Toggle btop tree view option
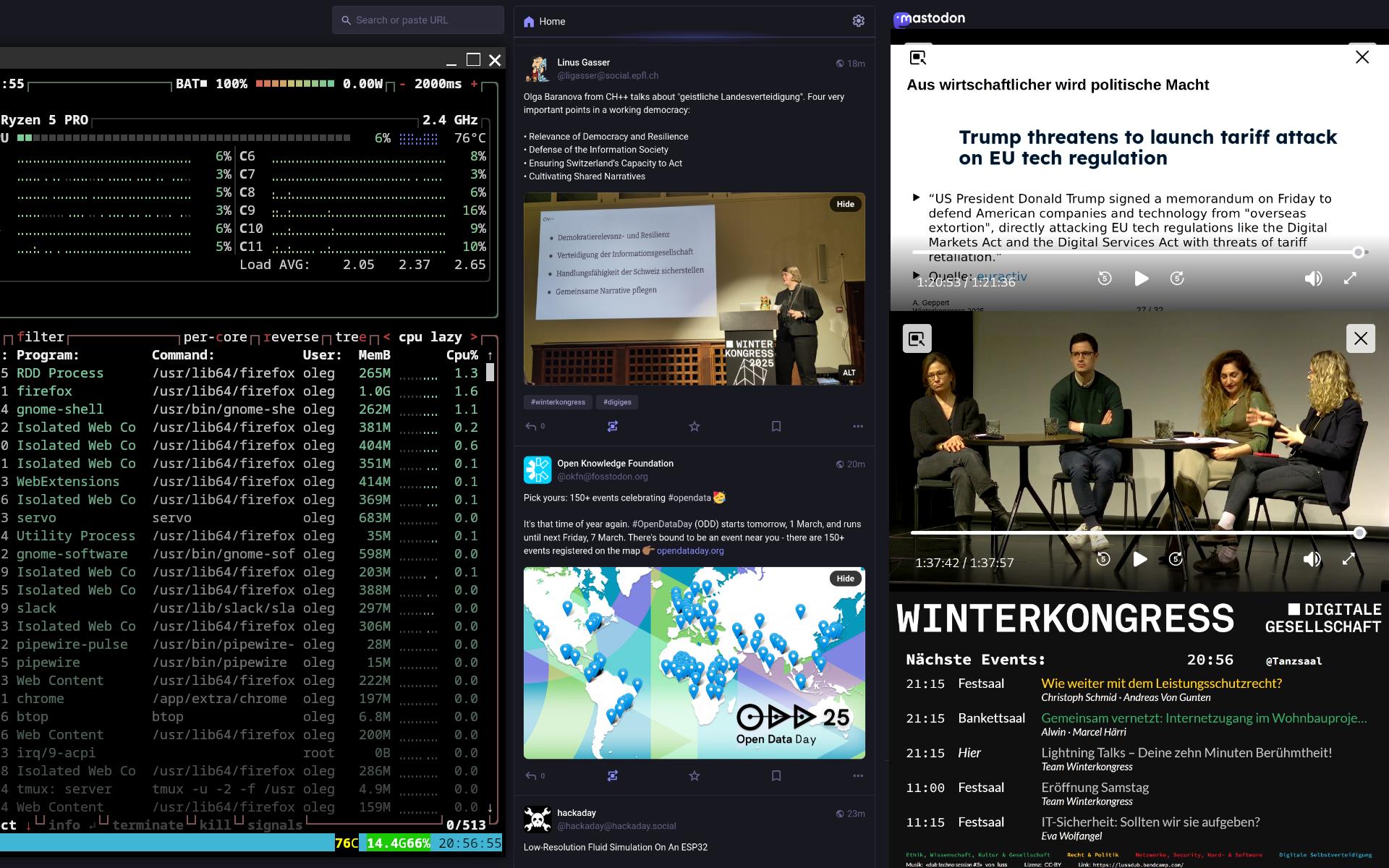This screenshot has width=1389, height=868. [350, 337]
